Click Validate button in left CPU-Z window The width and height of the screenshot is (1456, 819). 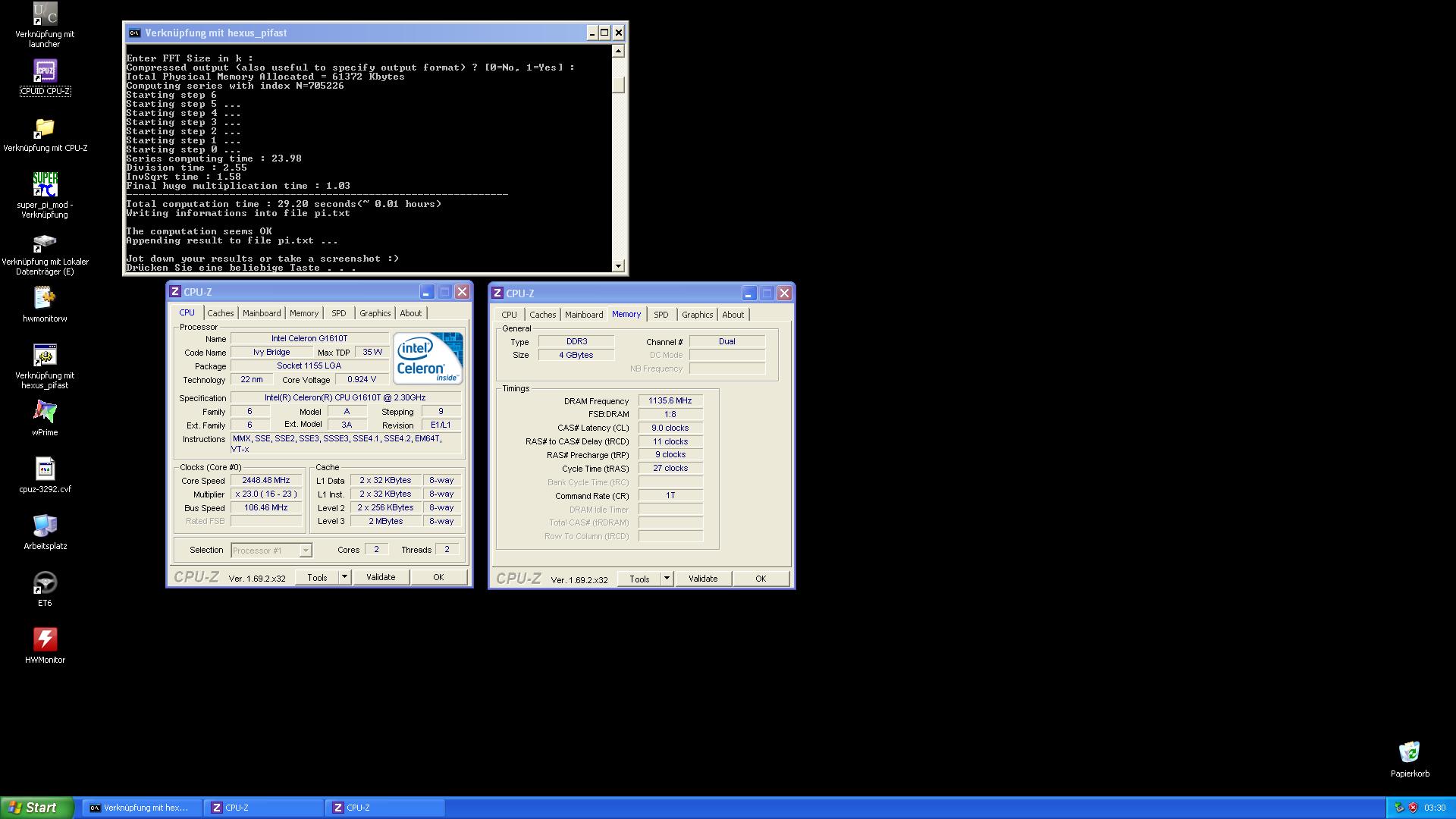click(x=381, y=577)
